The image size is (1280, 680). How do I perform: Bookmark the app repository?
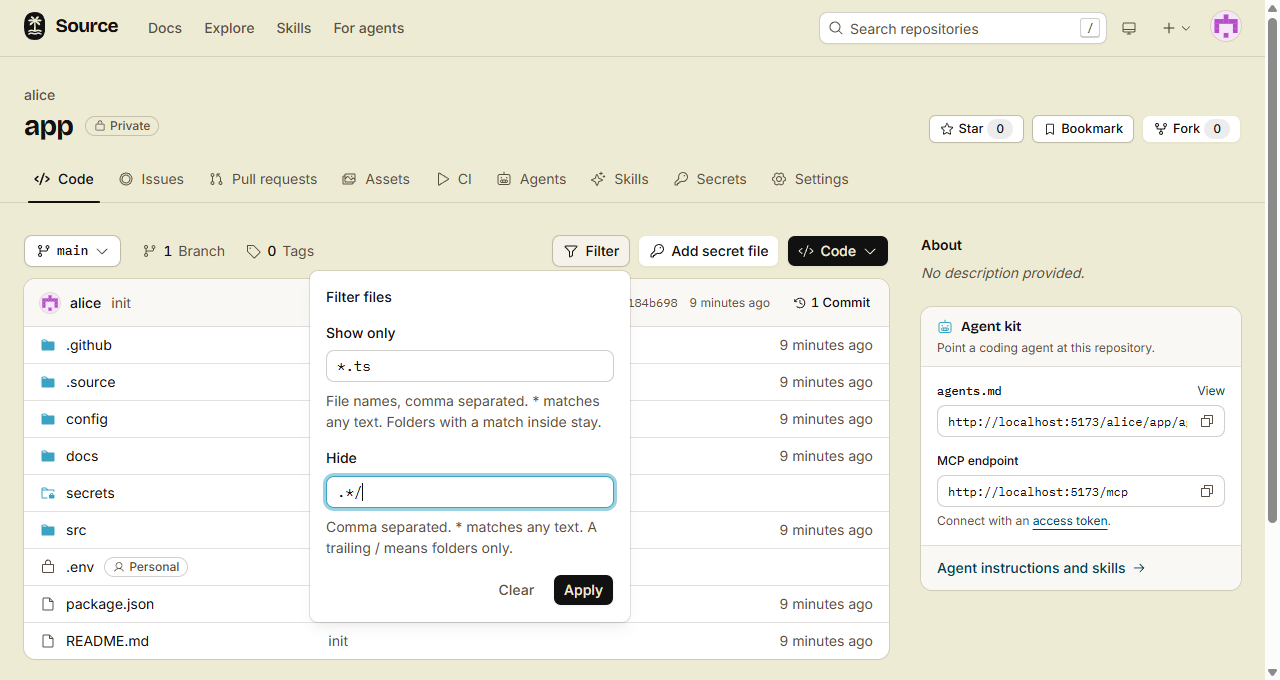coord(1083,129)
